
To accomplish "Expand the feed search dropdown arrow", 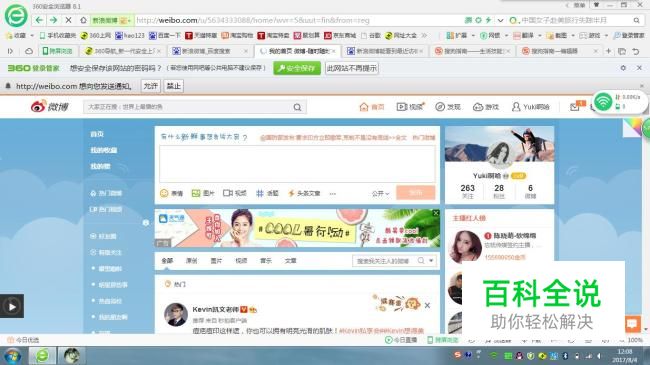I will click(x=431, y=261).
